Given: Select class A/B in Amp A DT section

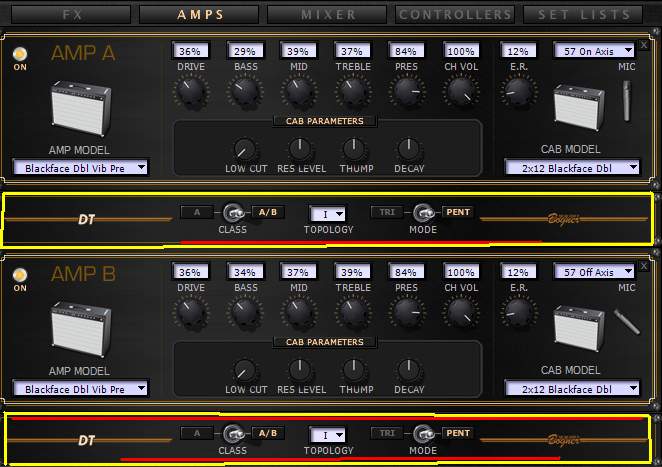Looking at the screenshot, I should [x=268, y=212].
